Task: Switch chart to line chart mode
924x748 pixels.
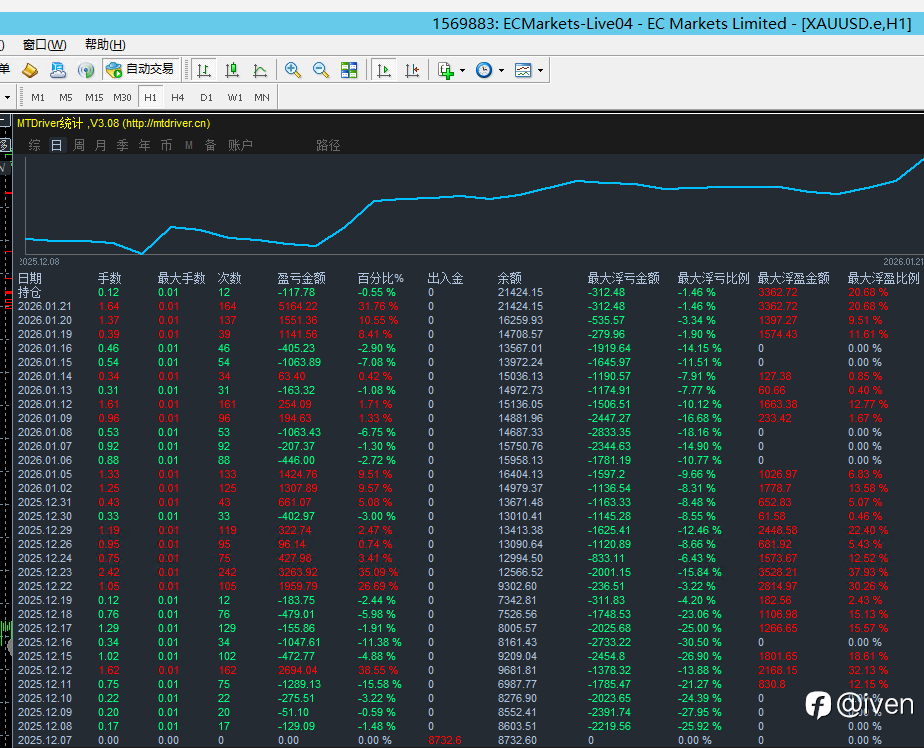Action: (260, 70)
